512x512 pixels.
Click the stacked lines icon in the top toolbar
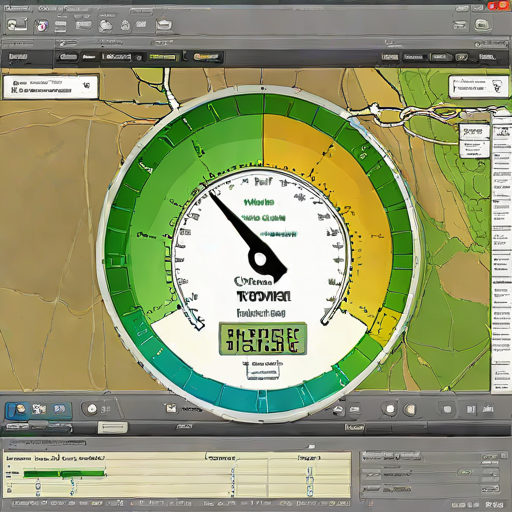point(60,26)
